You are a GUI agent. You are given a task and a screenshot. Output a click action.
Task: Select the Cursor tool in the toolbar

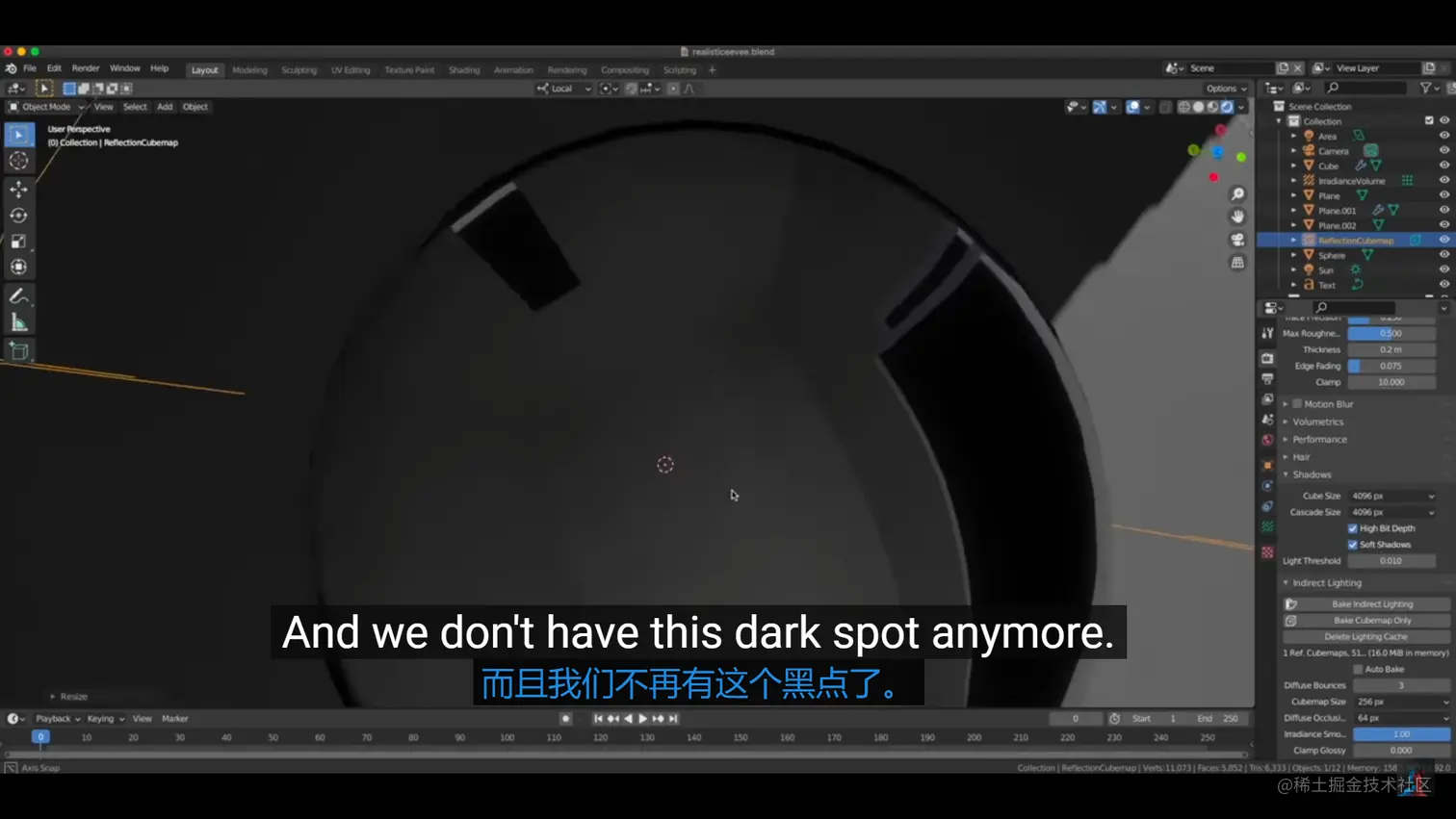tap(19, 161)
